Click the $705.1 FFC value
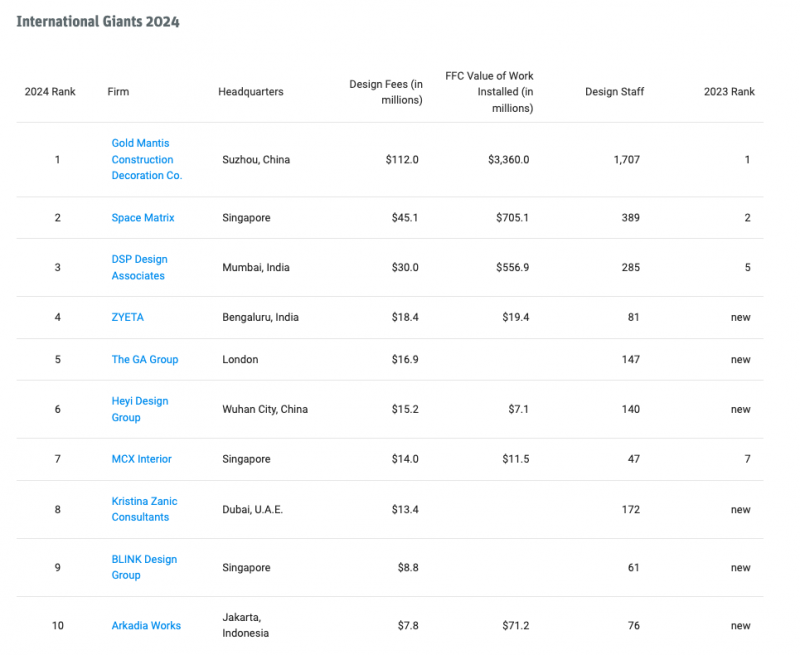The width and height of the screenshot is (800, 655). 513,218
